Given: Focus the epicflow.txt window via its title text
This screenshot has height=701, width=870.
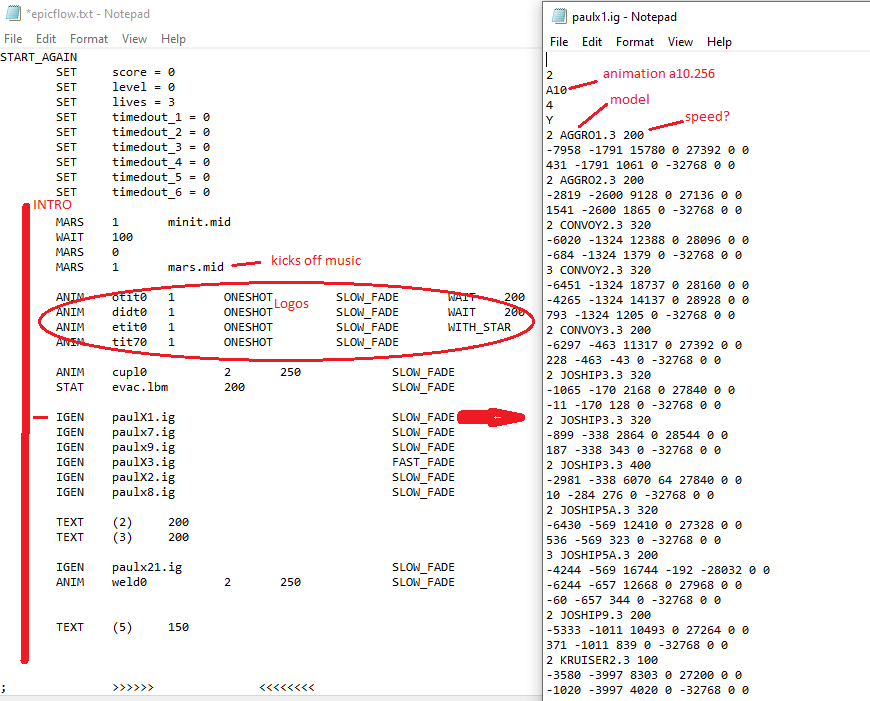Looking at the screenshot, I should [x=88, y=13].
